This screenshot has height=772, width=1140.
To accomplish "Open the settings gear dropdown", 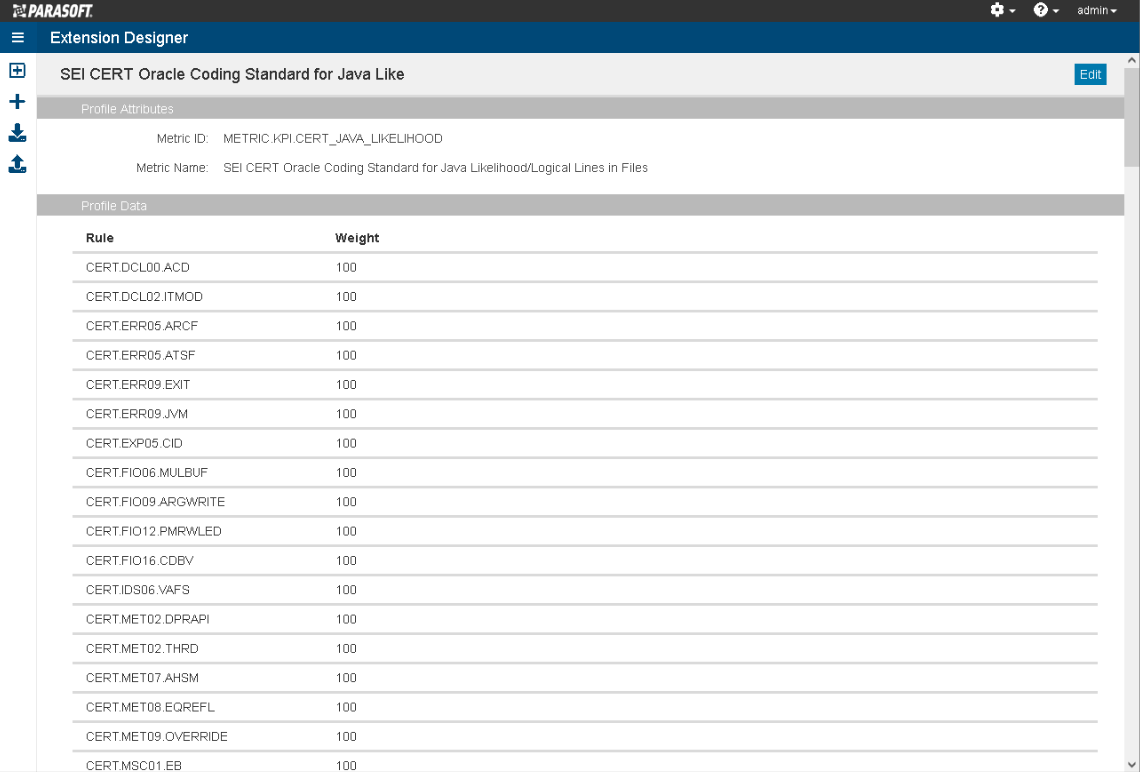I will pos(1003,10).
